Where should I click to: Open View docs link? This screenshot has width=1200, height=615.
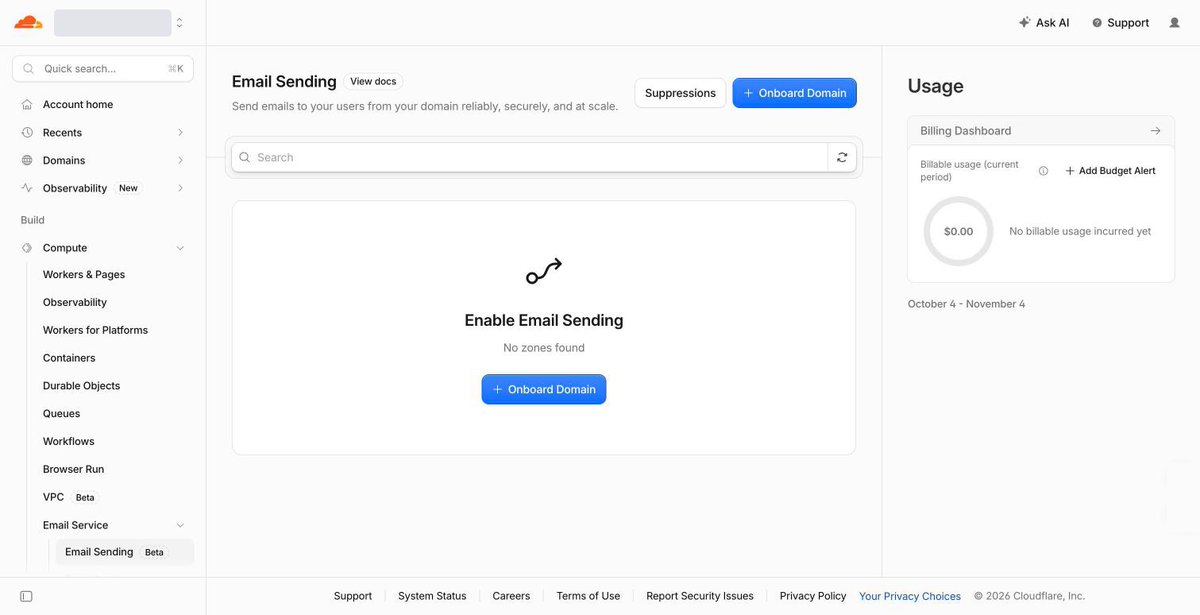(373, 82)
